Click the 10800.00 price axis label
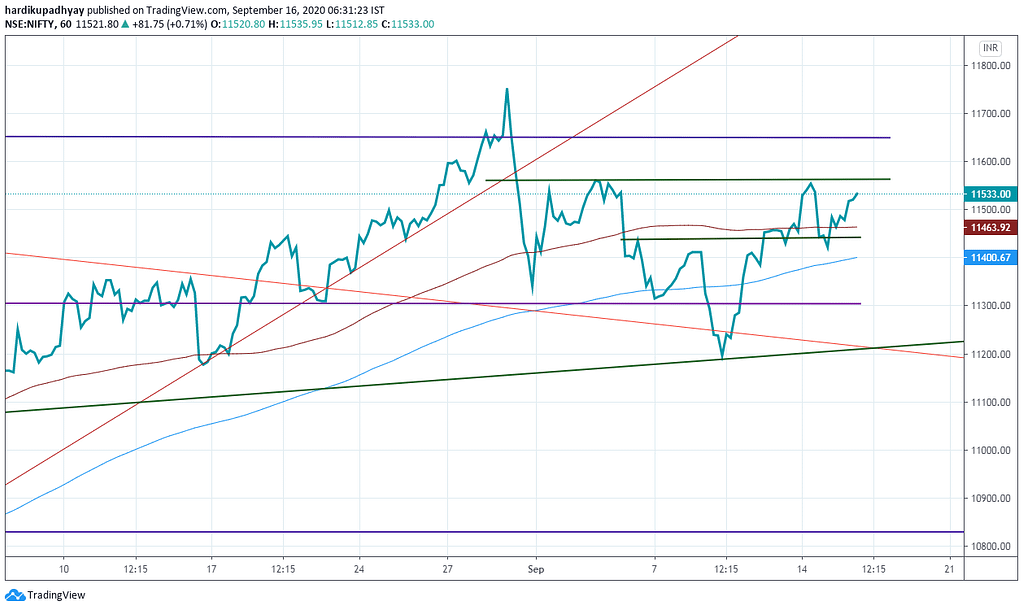The width and height of the screenshot is (1023, 610). coord(990,547)
